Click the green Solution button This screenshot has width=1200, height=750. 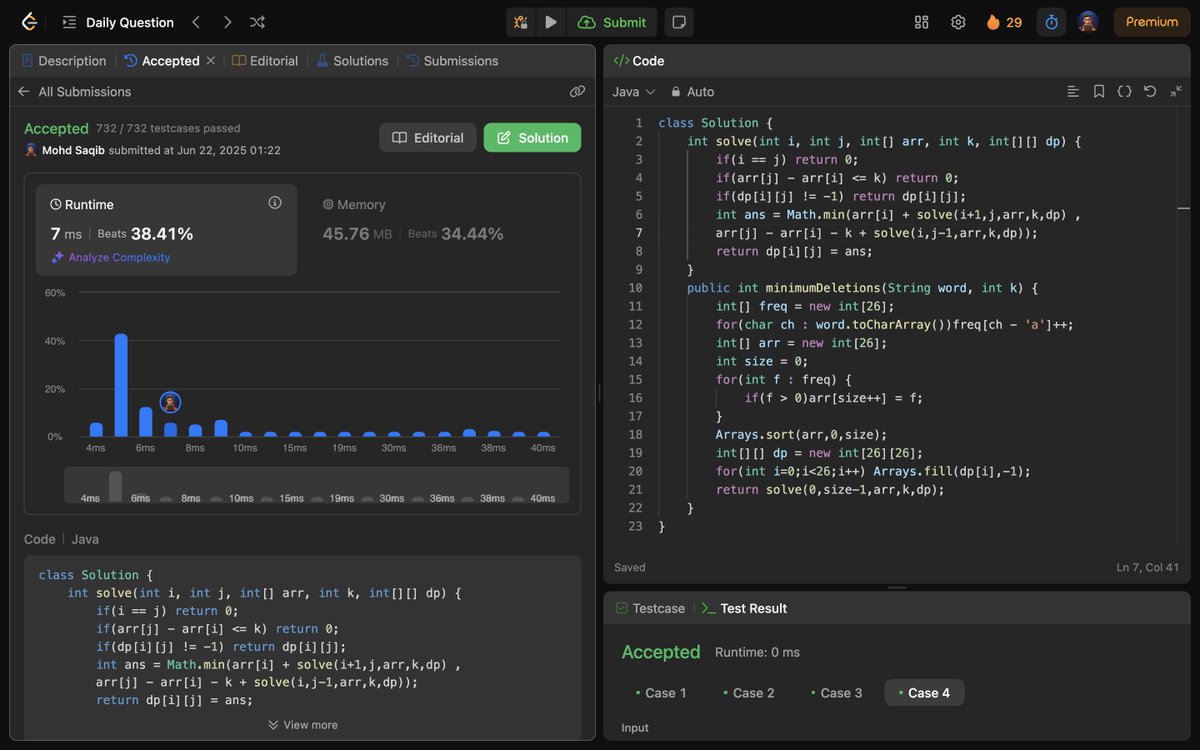[x=533, y=138]
